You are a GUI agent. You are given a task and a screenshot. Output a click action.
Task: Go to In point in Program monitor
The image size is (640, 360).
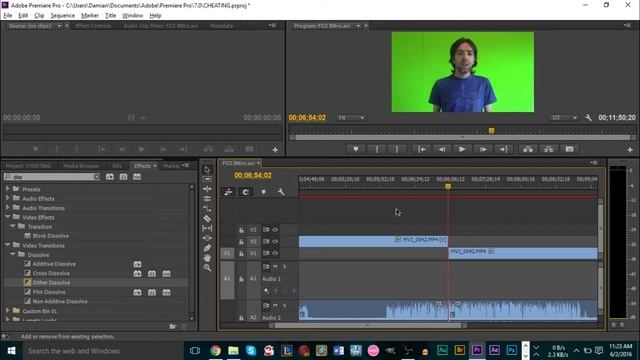422,149
